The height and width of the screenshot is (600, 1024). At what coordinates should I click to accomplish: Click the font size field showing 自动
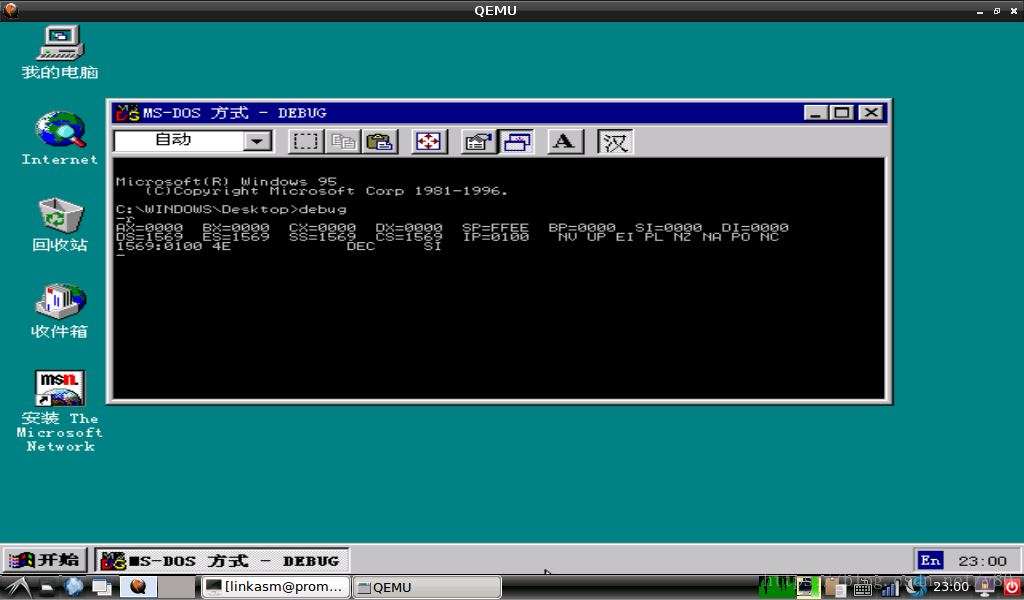(x=179, y=141)
